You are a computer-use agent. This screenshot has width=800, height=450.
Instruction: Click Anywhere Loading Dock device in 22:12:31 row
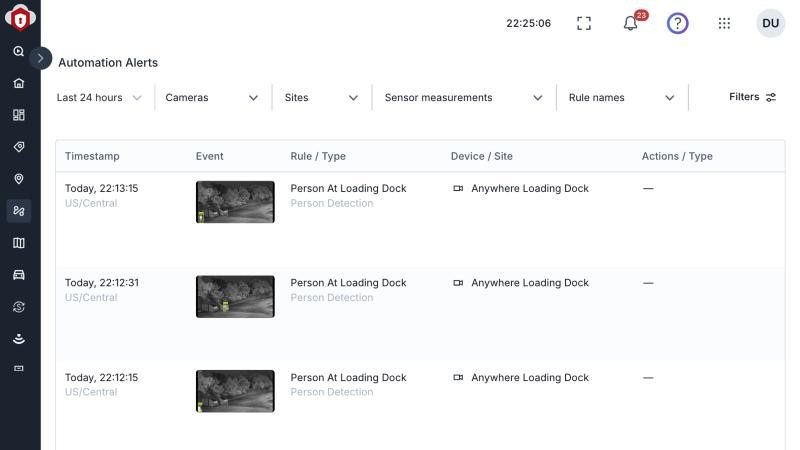[530, 283]
